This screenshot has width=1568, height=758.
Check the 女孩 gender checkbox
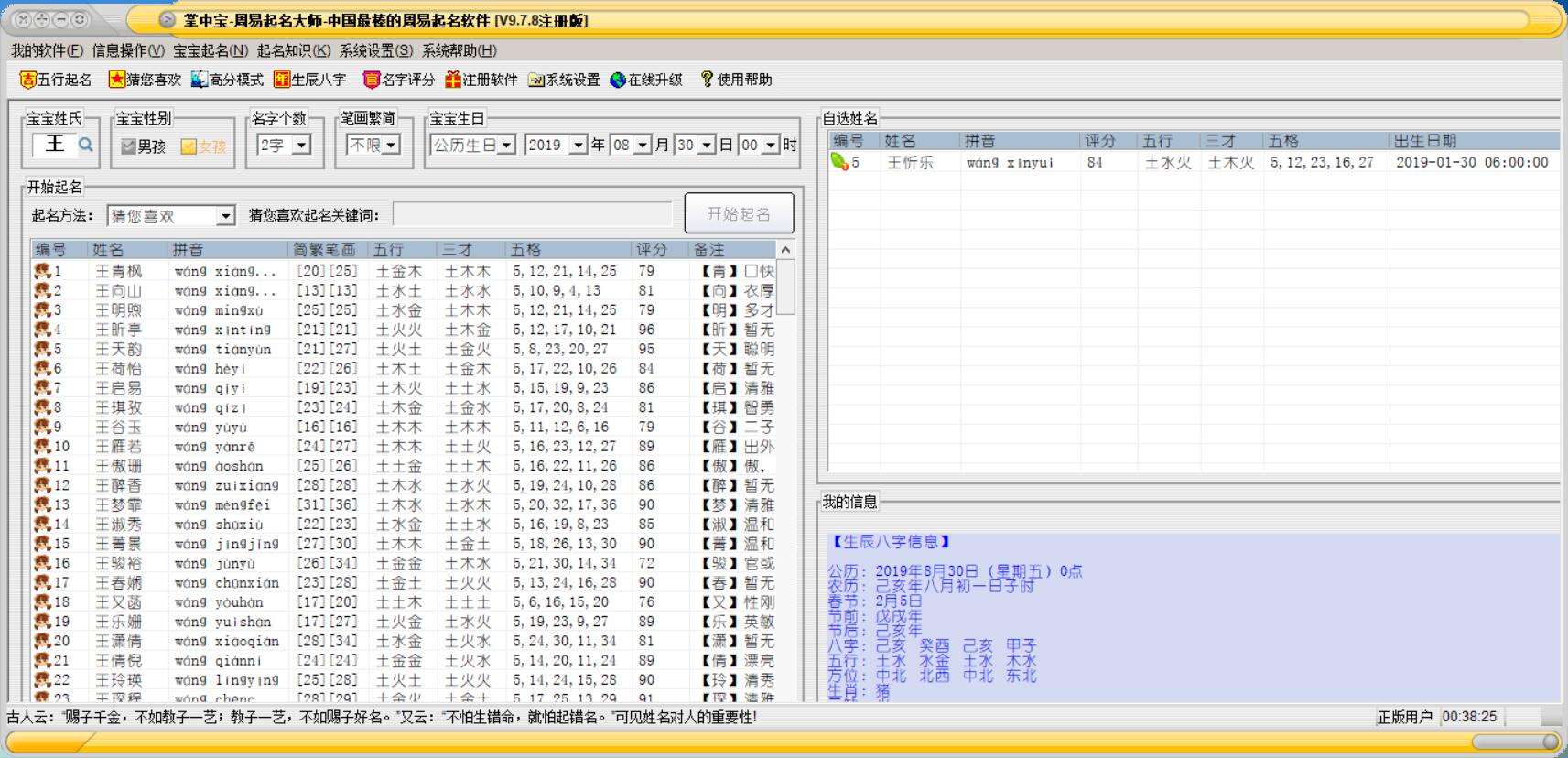[x=189, y=146]
